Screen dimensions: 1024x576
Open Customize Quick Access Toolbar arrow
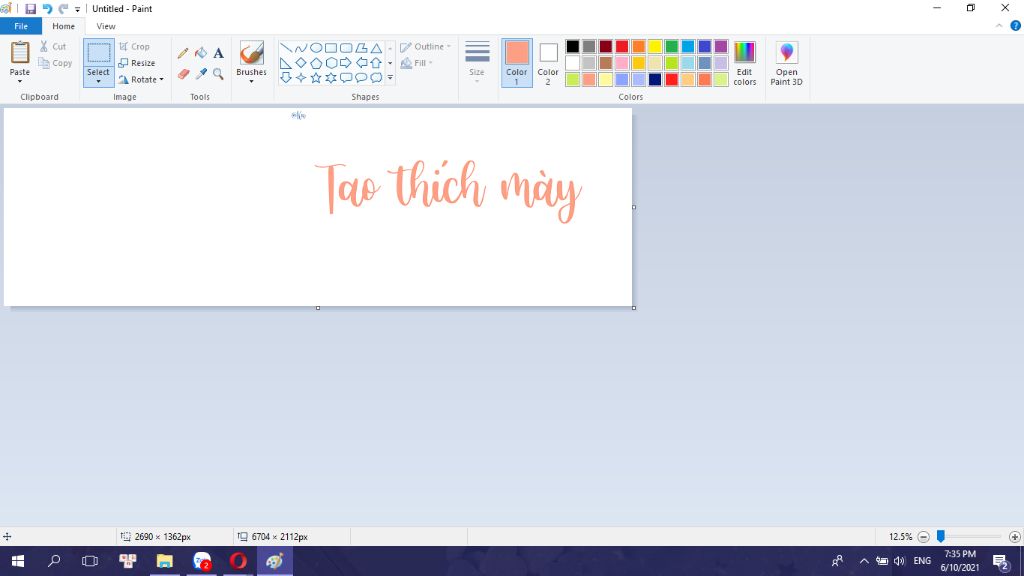(77, 9)
